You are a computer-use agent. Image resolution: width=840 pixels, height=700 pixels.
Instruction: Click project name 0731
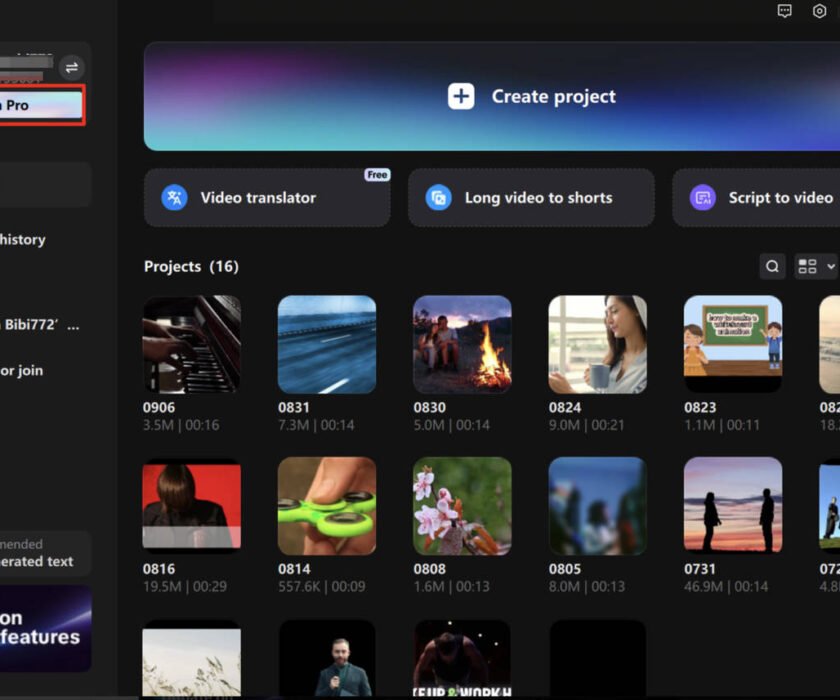click(x=700, y=569)
